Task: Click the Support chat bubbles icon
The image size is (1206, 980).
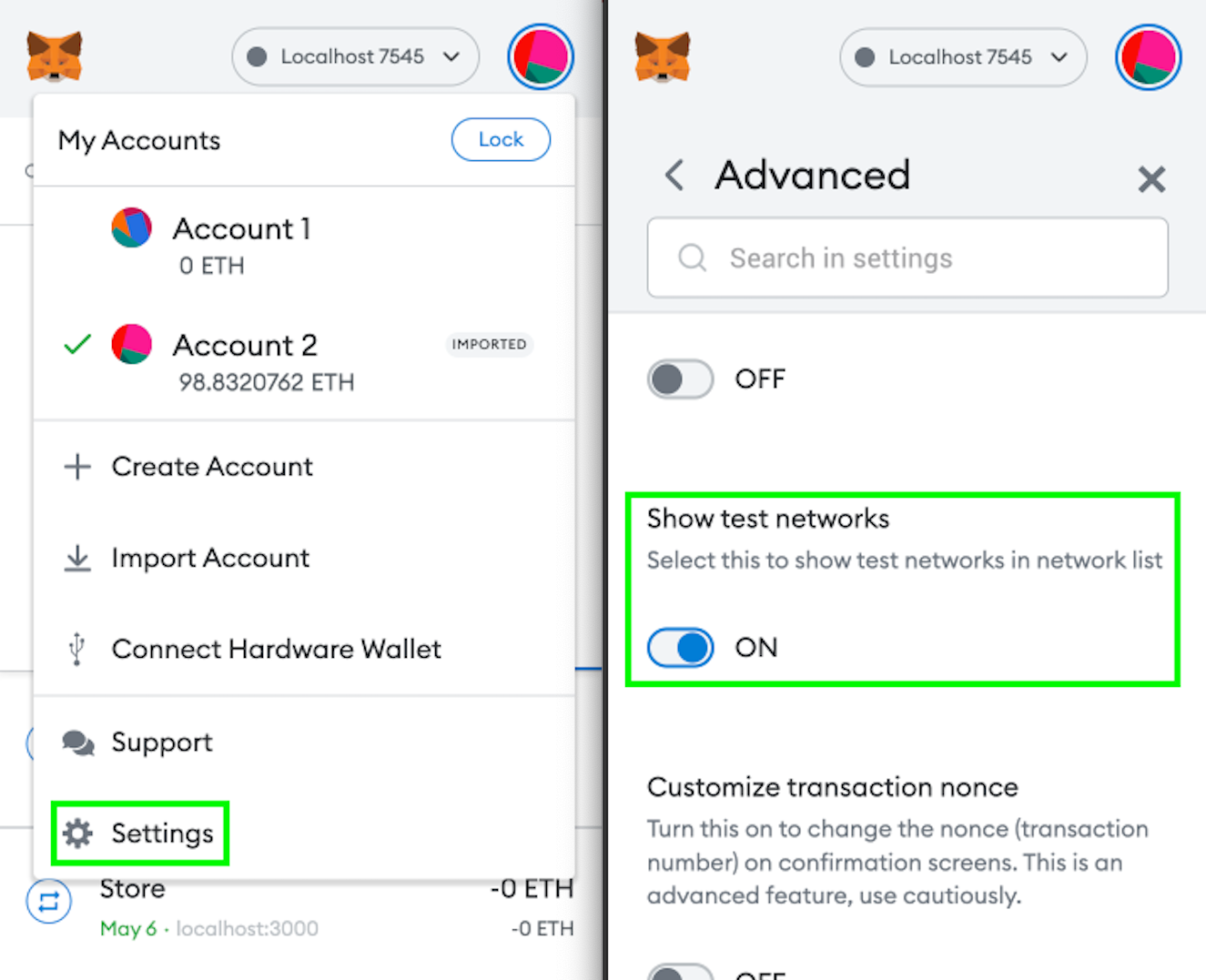Action: coord(78,743)
